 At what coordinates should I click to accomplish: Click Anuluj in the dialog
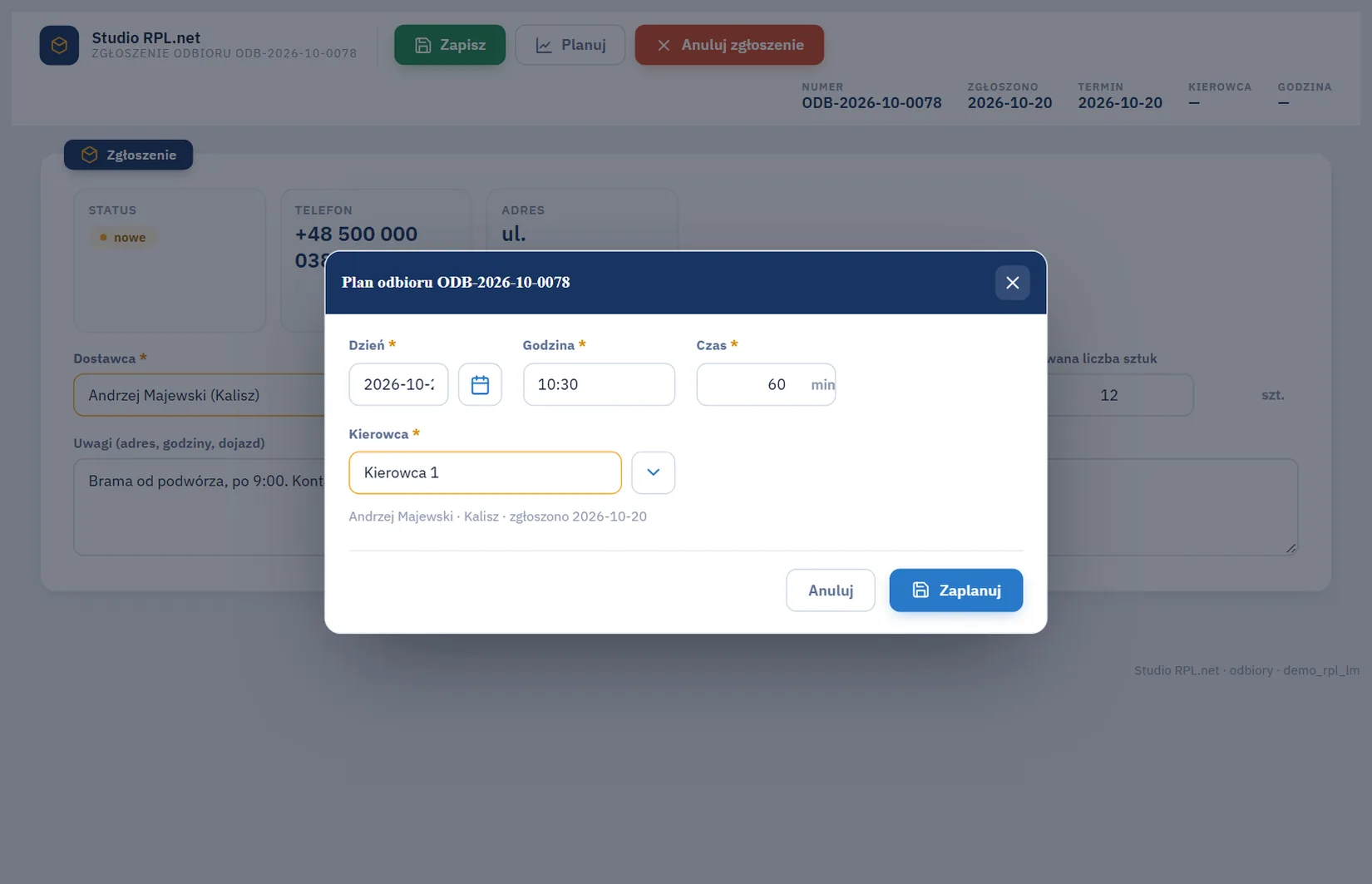click(830, 590)
